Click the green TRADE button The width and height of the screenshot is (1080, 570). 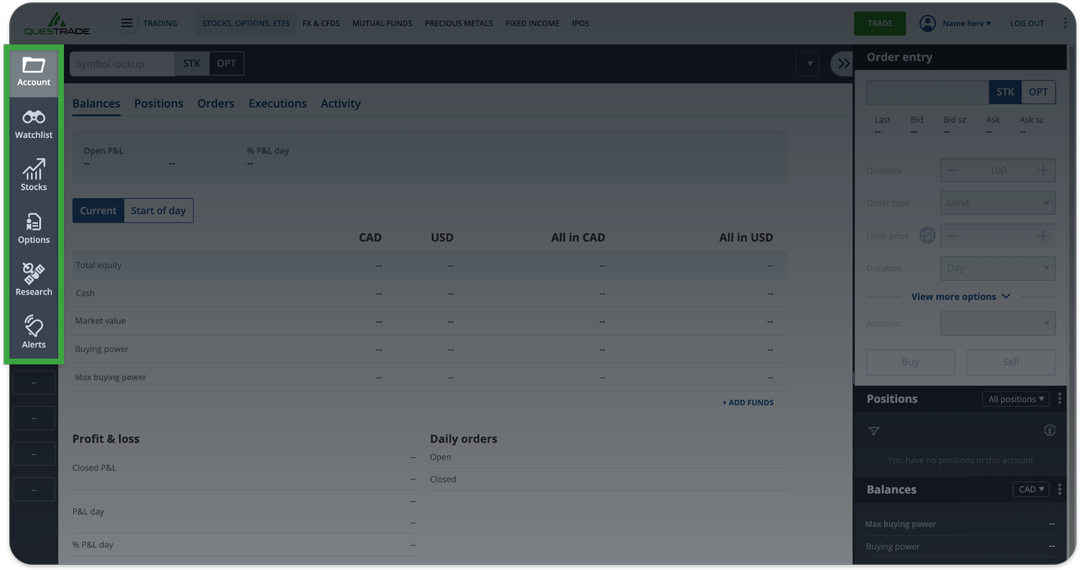coord(880,23)
